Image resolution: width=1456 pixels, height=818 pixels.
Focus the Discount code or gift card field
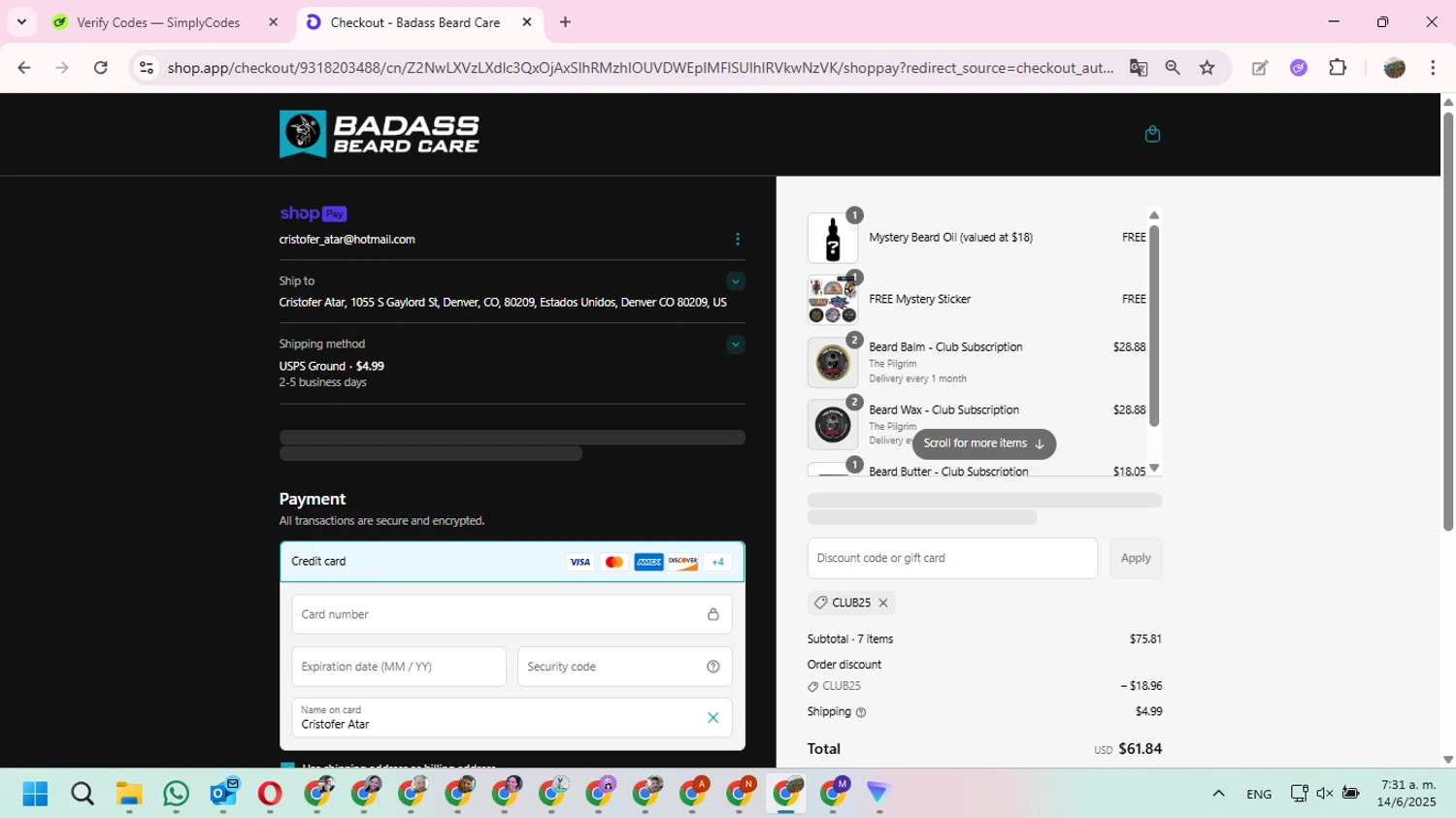coord(952,558)
